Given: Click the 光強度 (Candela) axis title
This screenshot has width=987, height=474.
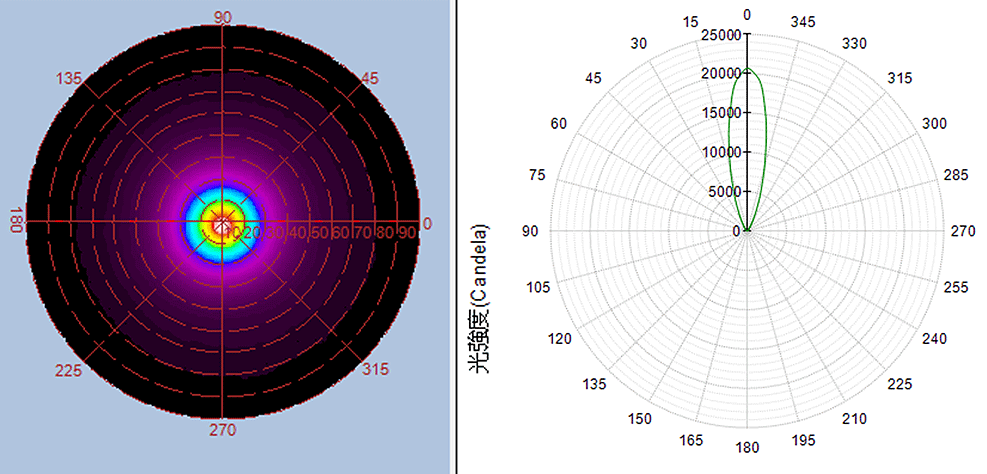Looking at the screenshot, I should 481,300.
